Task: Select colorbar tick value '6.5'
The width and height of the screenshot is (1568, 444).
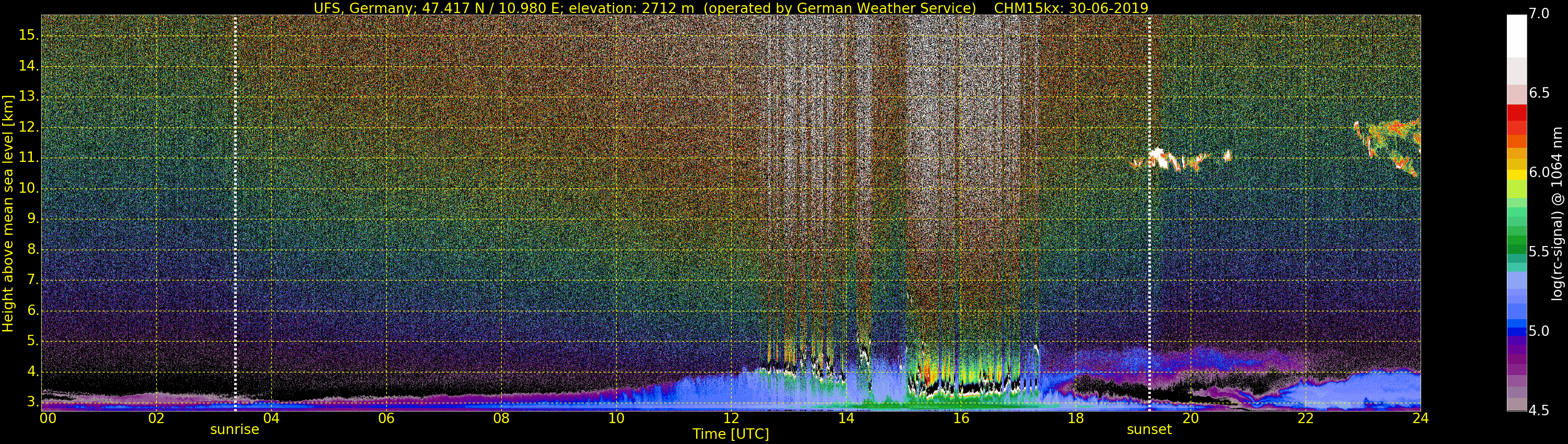Action: (x=1539, y=93)
